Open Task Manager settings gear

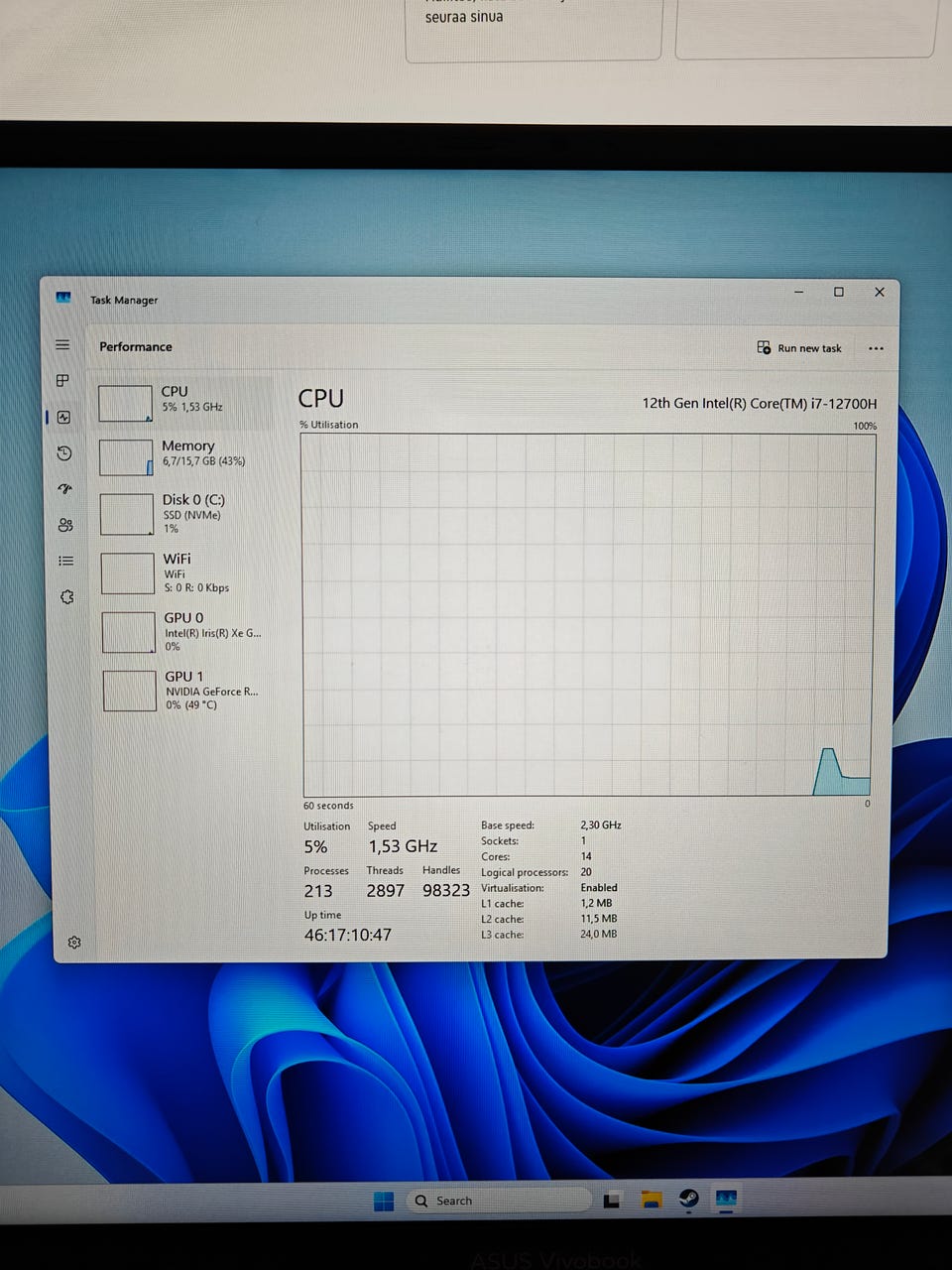[74, 943]
